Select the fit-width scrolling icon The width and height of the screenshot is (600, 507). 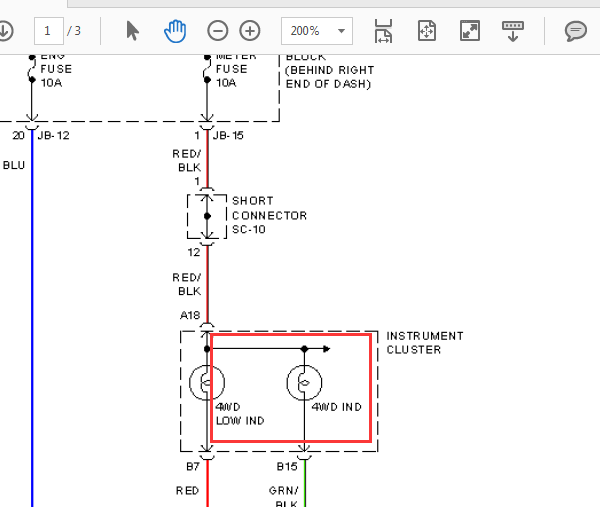point(383,31)
